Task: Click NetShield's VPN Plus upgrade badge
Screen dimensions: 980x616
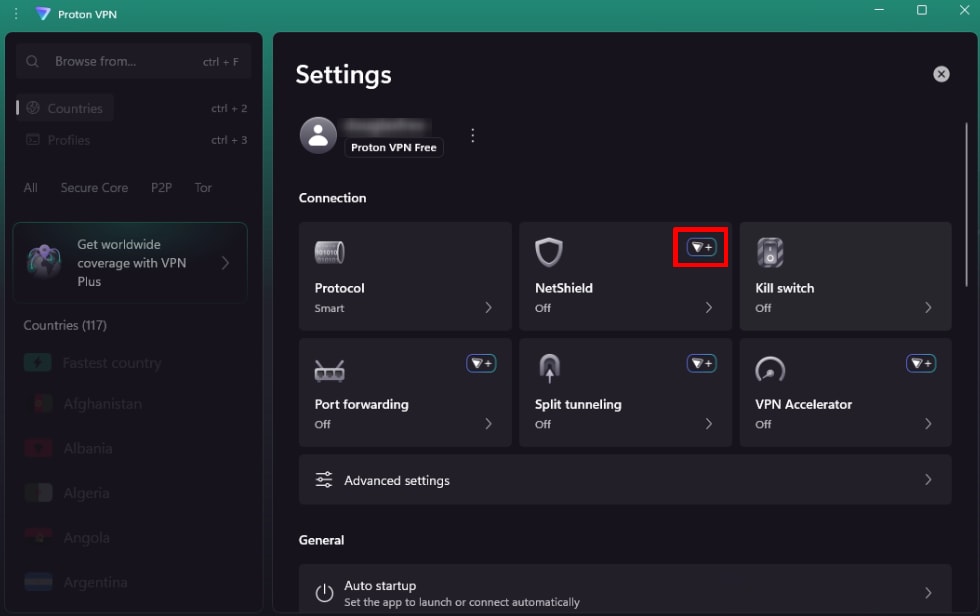Action: (x=701, y=247)
